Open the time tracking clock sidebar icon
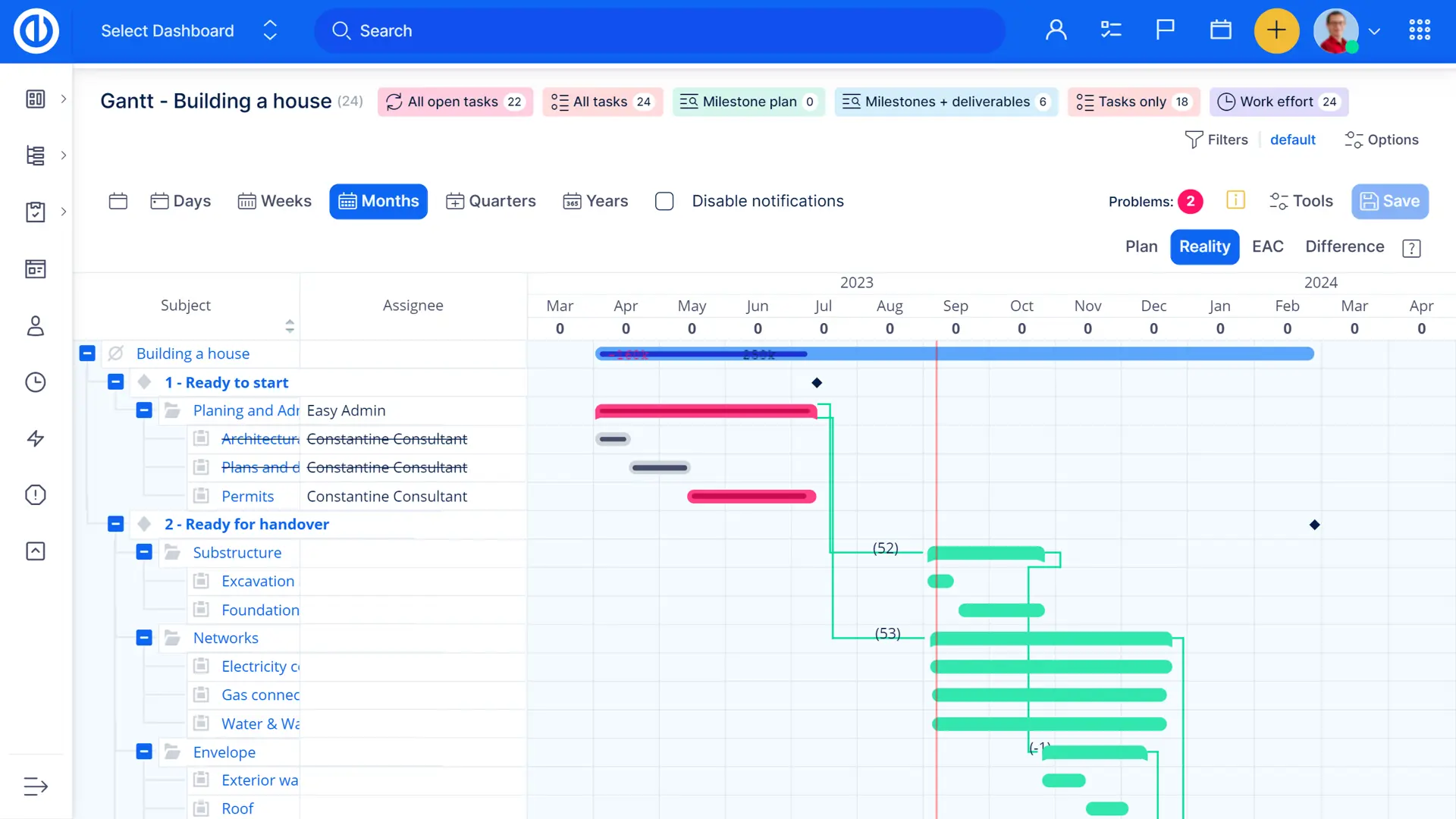Screen dimensions: 1456x819 (x=36, y=382)
